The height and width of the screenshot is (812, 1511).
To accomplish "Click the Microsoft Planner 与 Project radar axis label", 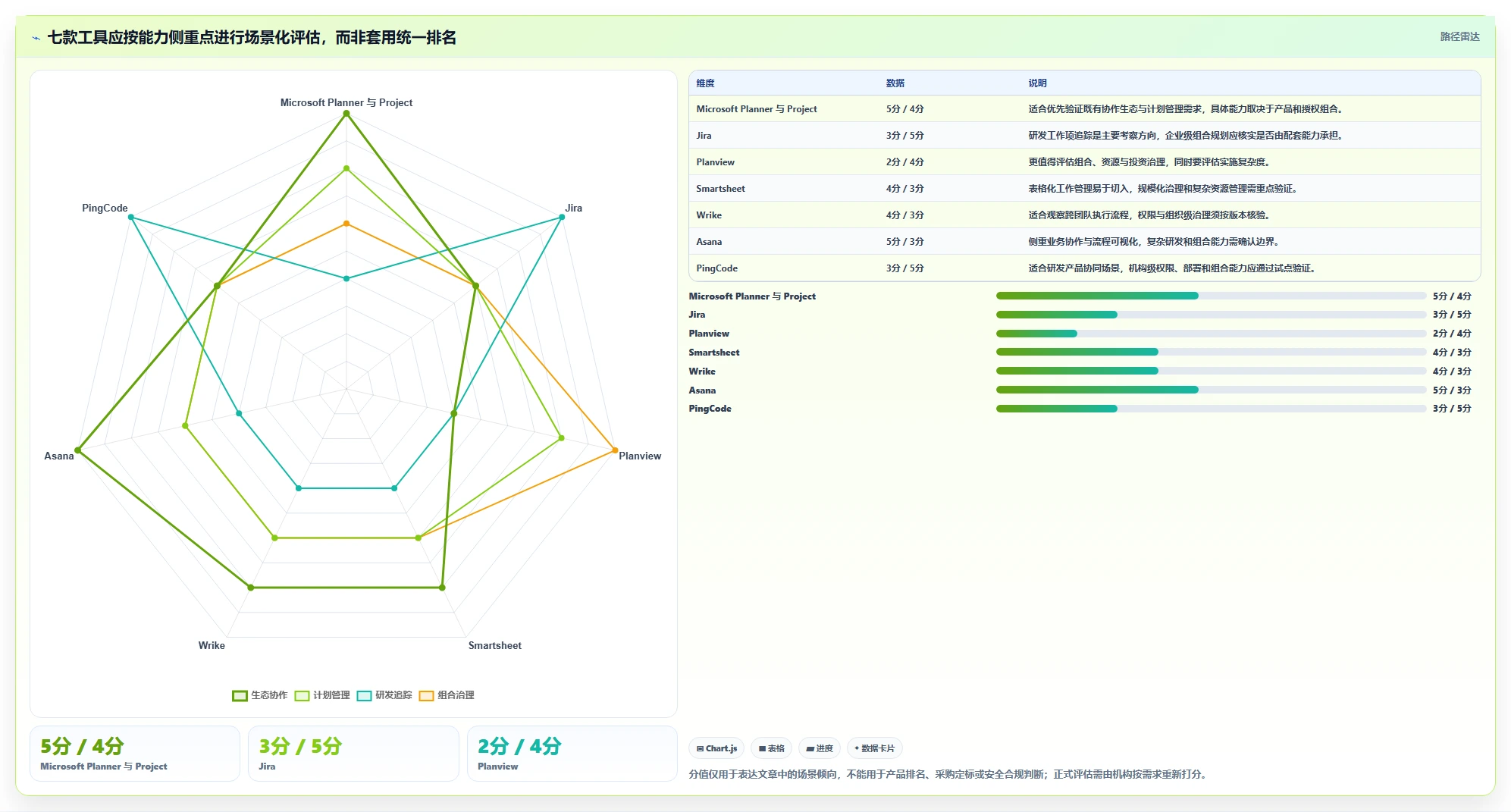I will [x=346, y=102].
